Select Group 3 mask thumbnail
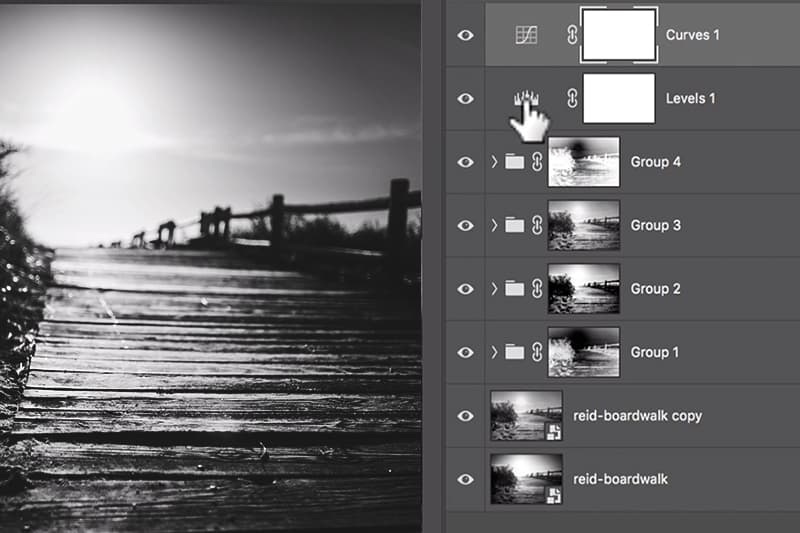Screen dimensions: 800x533 point(584,225)
